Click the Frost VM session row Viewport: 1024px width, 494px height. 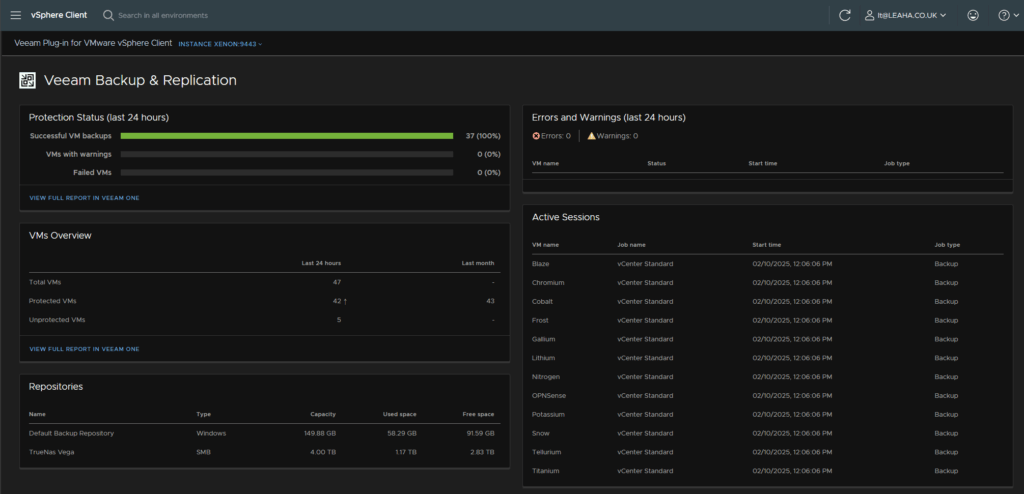click(767, 320)
